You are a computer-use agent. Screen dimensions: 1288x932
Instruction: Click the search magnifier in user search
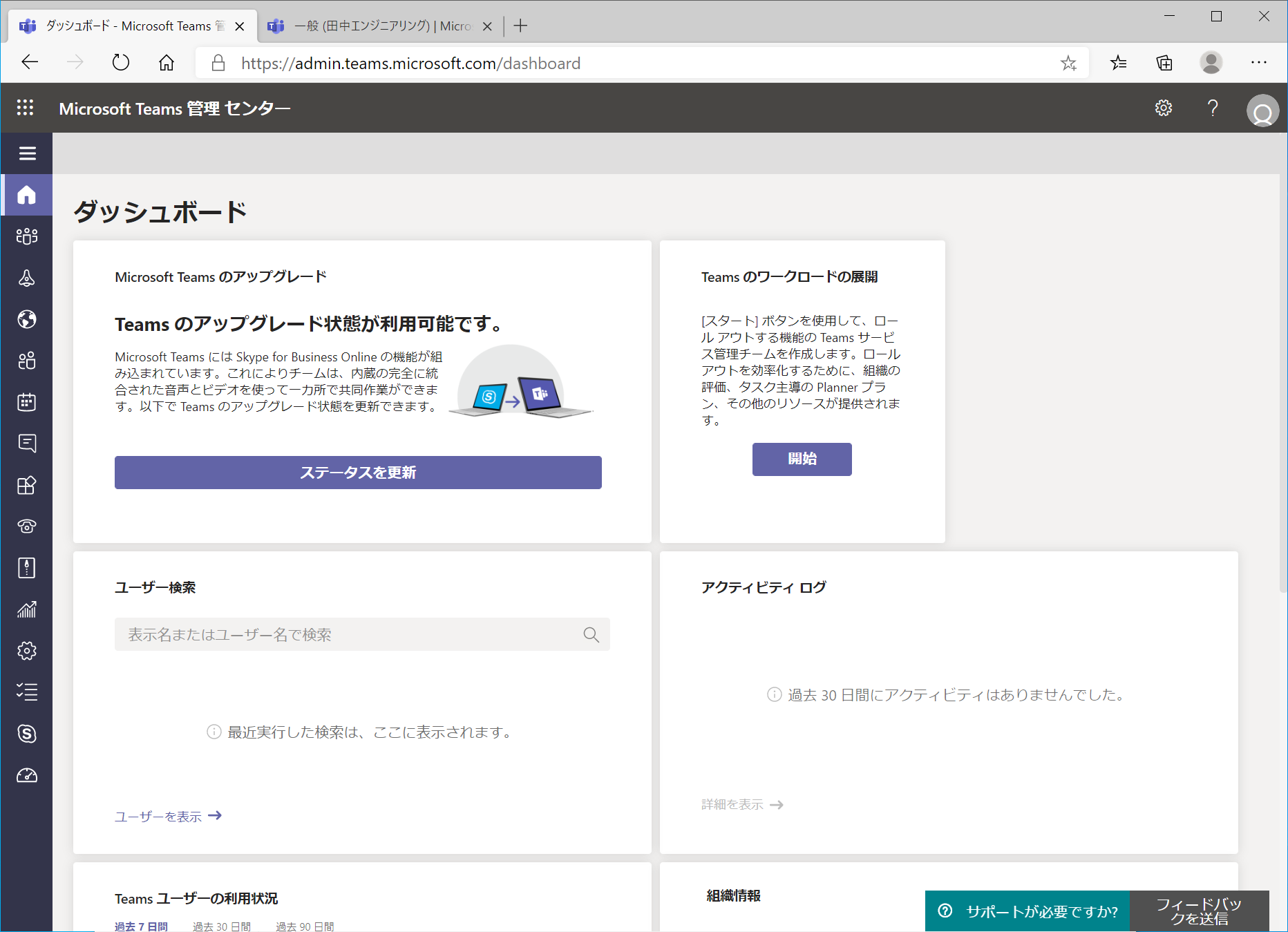point(591,634)
